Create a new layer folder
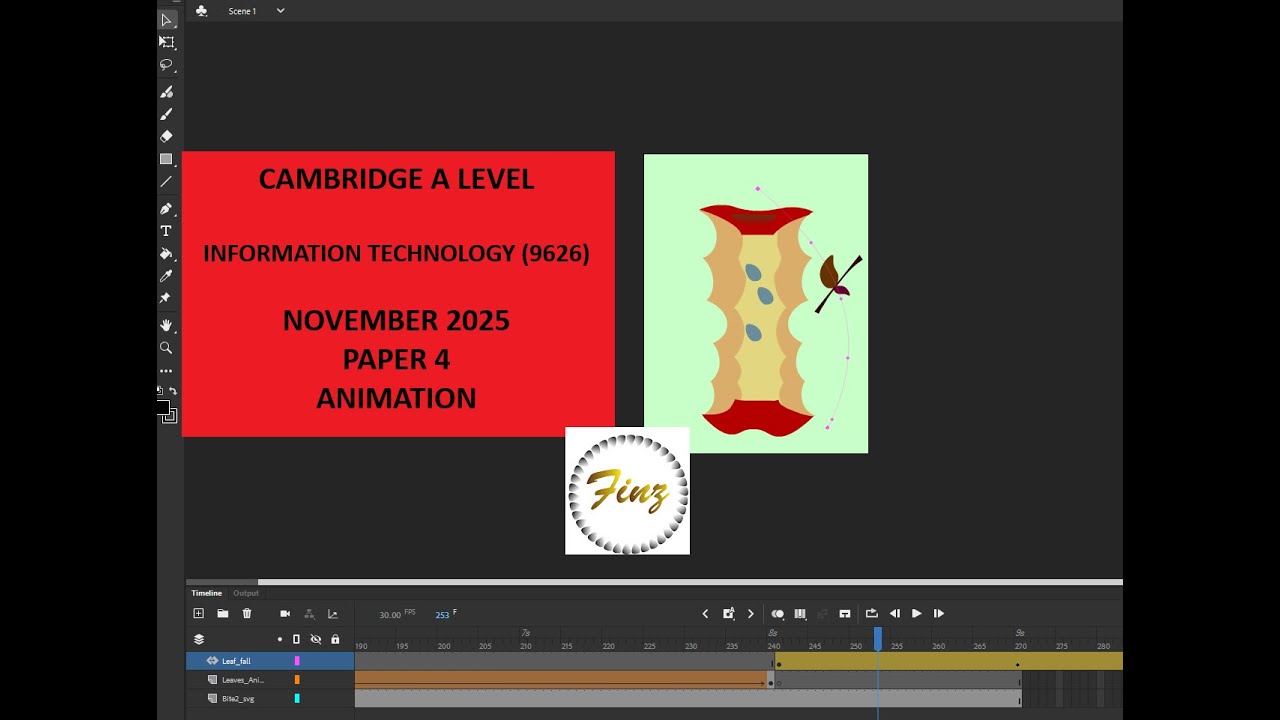This screenshot has width=1280, height=720. point(222,614)
